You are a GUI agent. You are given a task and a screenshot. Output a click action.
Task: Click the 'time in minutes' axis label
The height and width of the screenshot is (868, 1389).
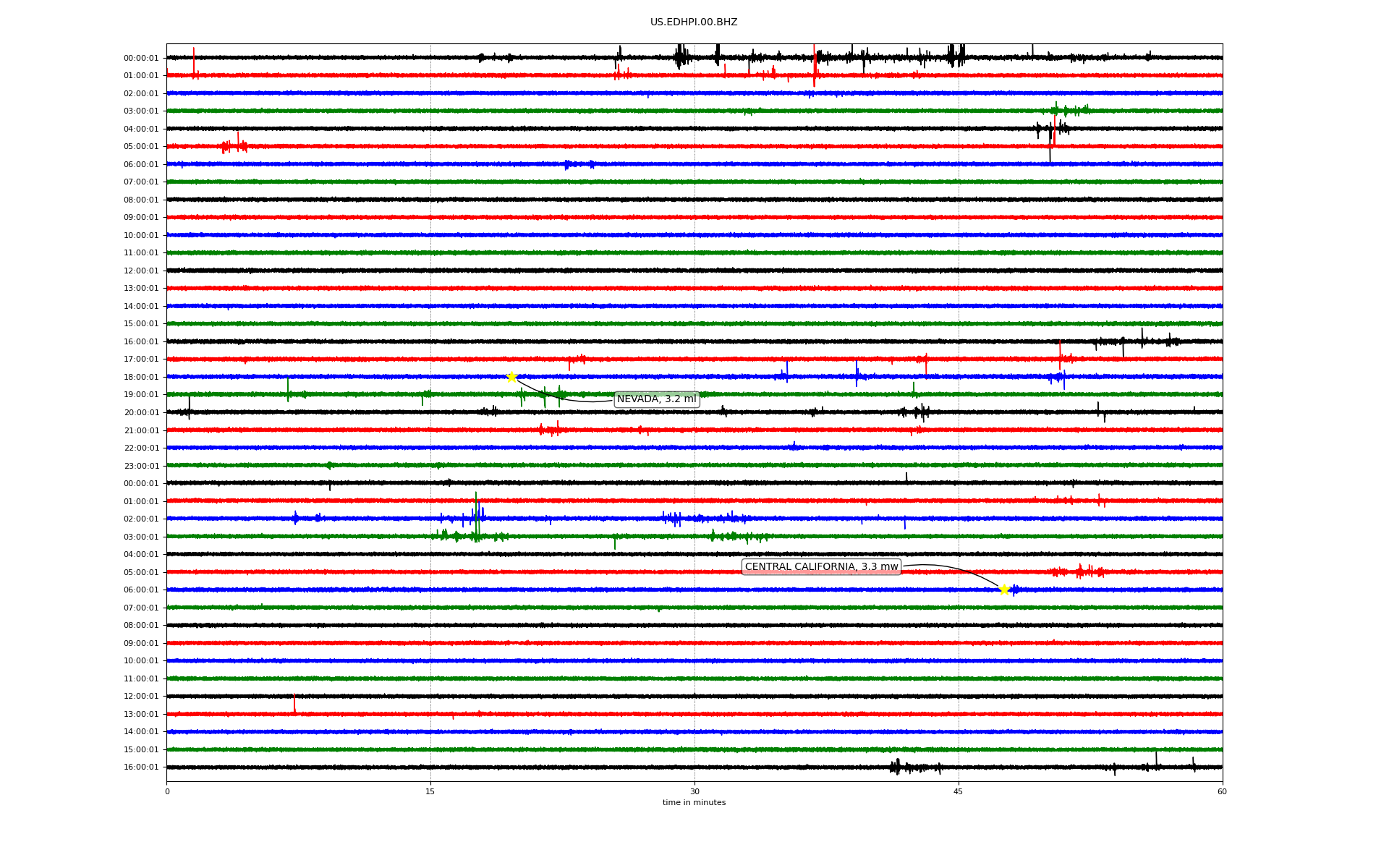pos(694,803)
